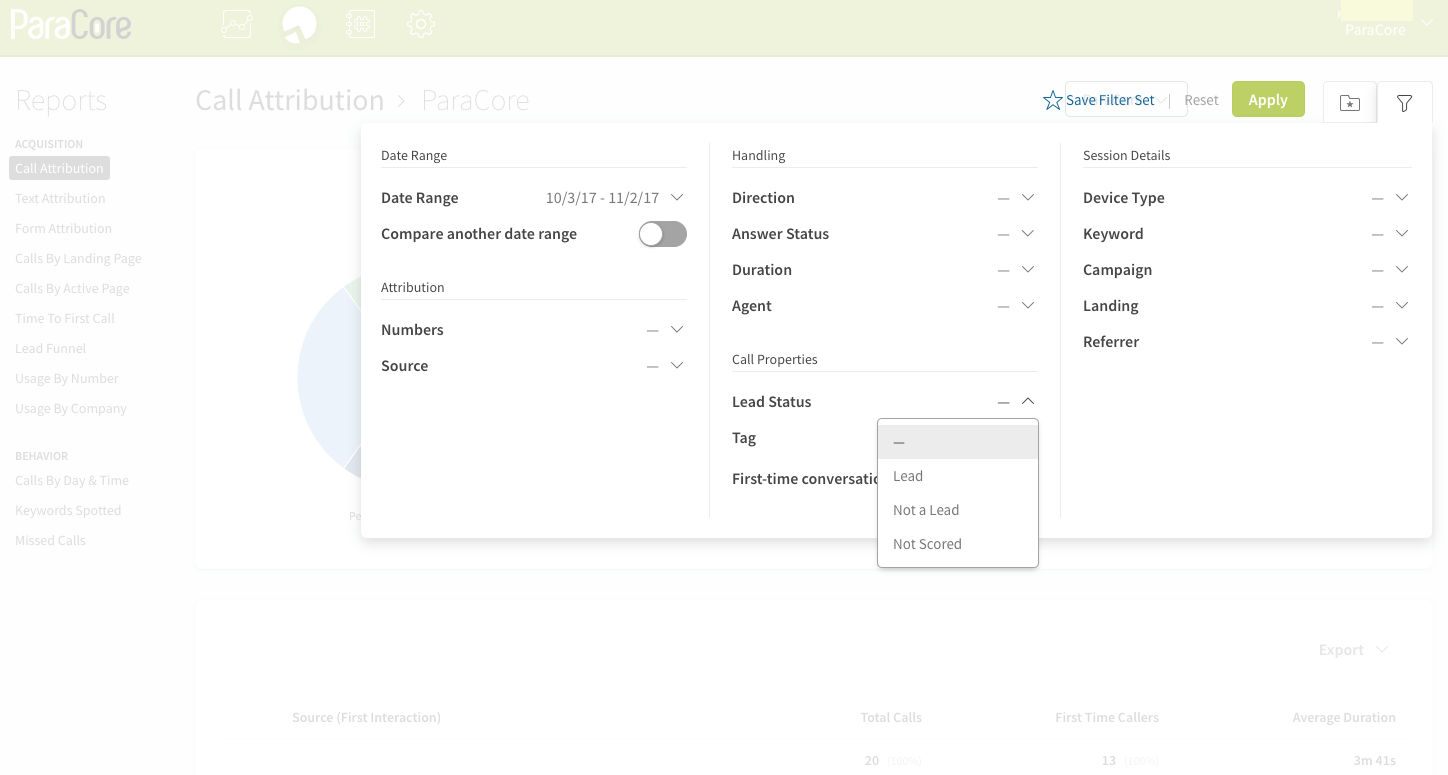Image resolution: width=1448 pixels, height=775 pixels.
Task: Open Call Attribution in sidebar
Action: tap(59, 168)
